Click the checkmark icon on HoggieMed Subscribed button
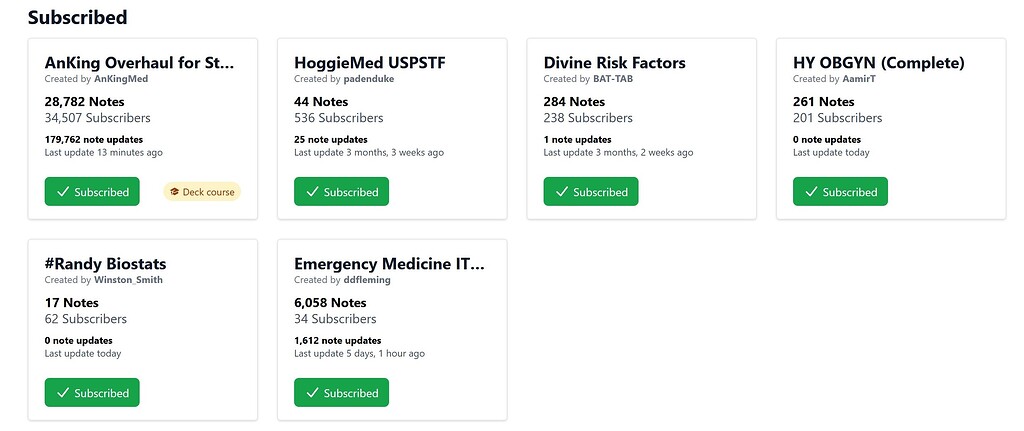 pos(312,192)
